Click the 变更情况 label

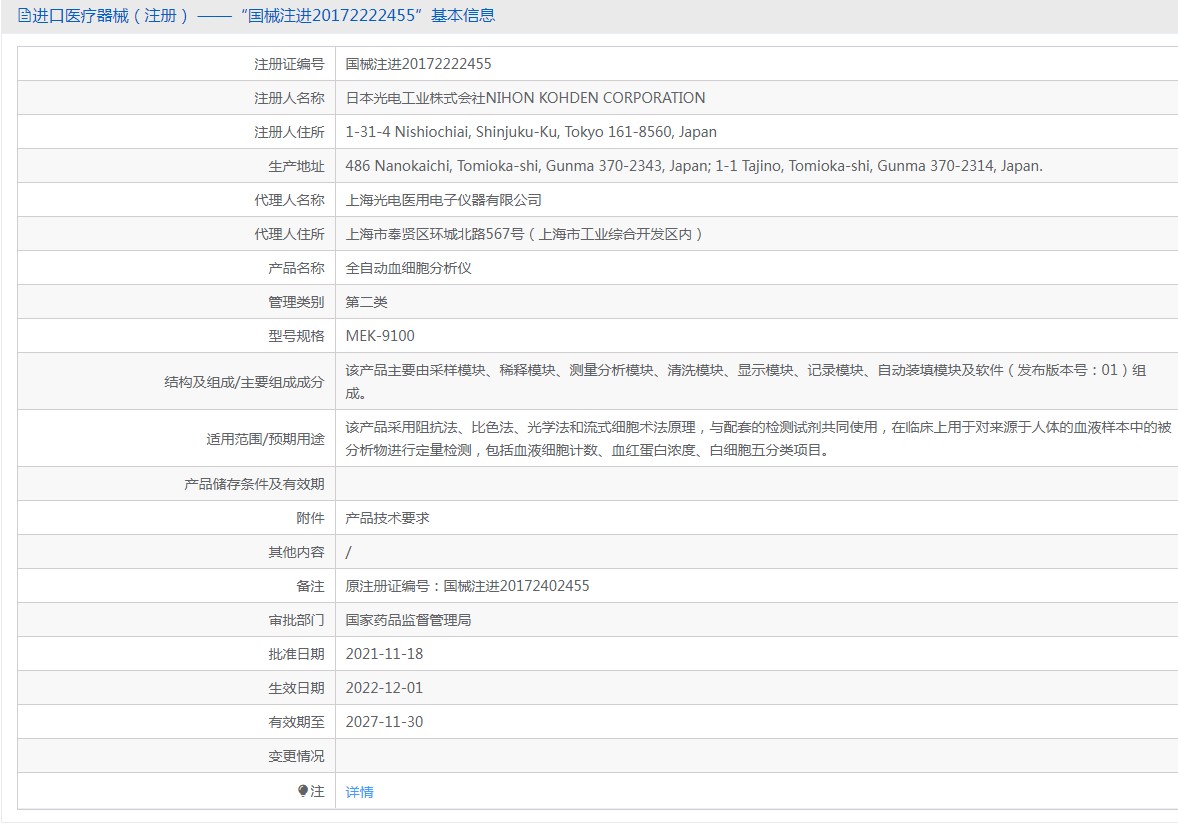297,756
